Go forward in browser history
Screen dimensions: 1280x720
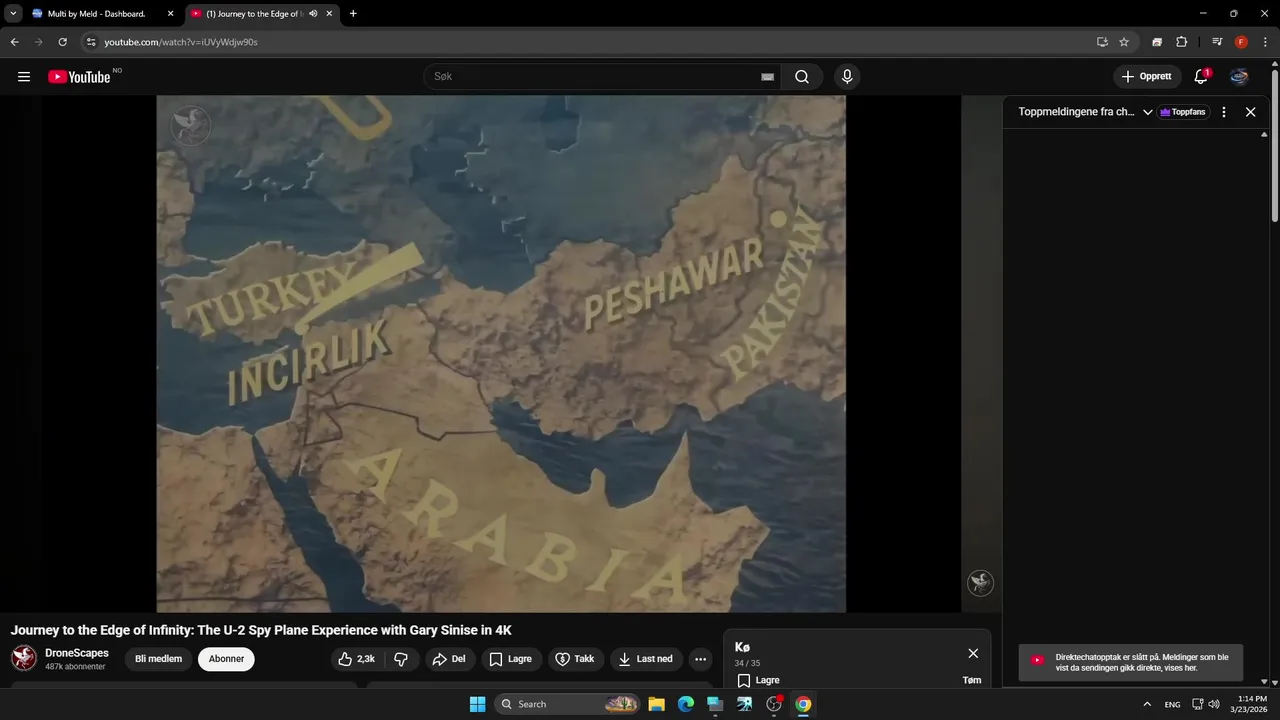38,42
